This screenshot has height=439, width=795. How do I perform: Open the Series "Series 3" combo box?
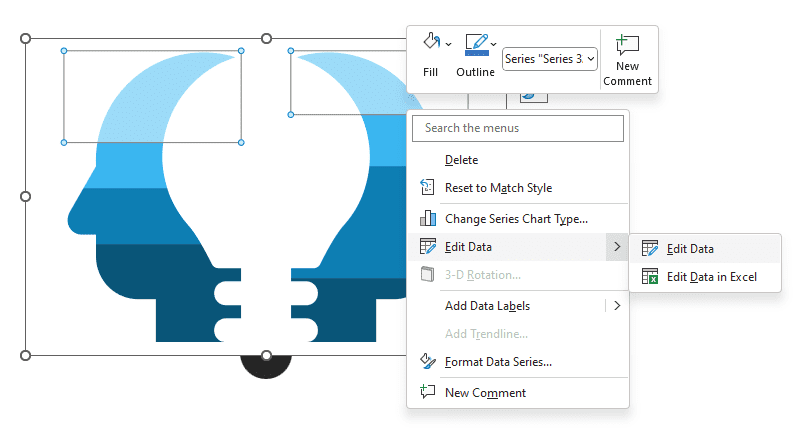coord(550,59)
